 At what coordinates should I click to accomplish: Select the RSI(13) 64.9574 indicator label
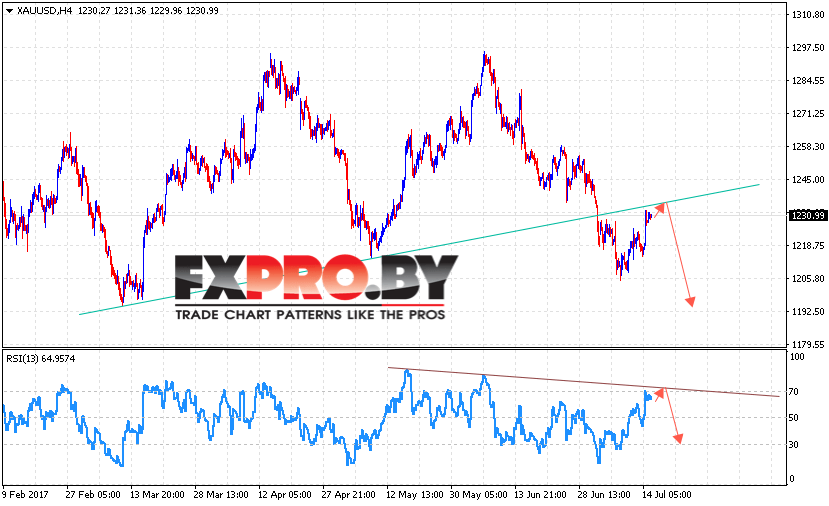point(41,358)
